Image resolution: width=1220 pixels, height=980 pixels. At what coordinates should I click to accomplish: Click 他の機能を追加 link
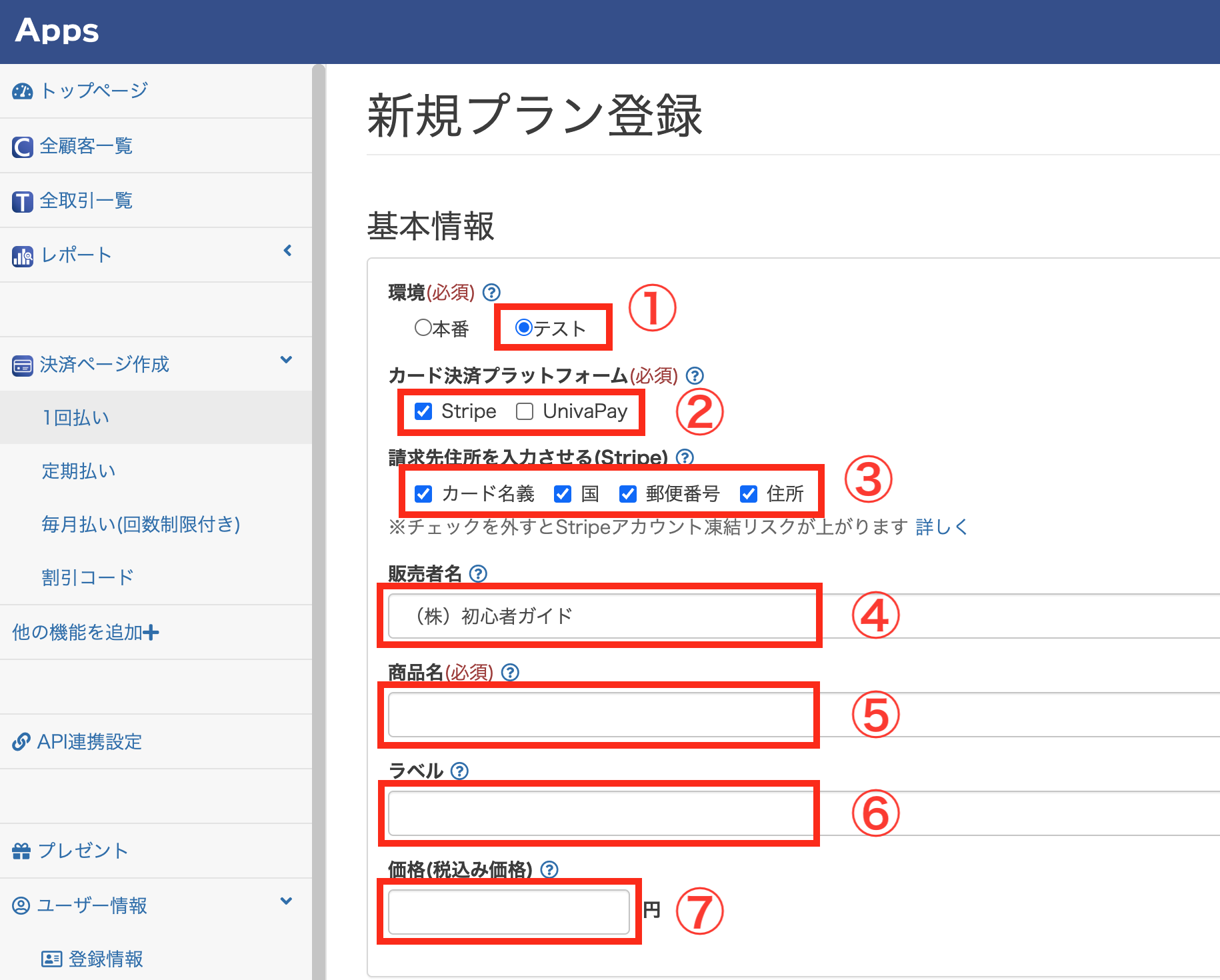point(85,632)
